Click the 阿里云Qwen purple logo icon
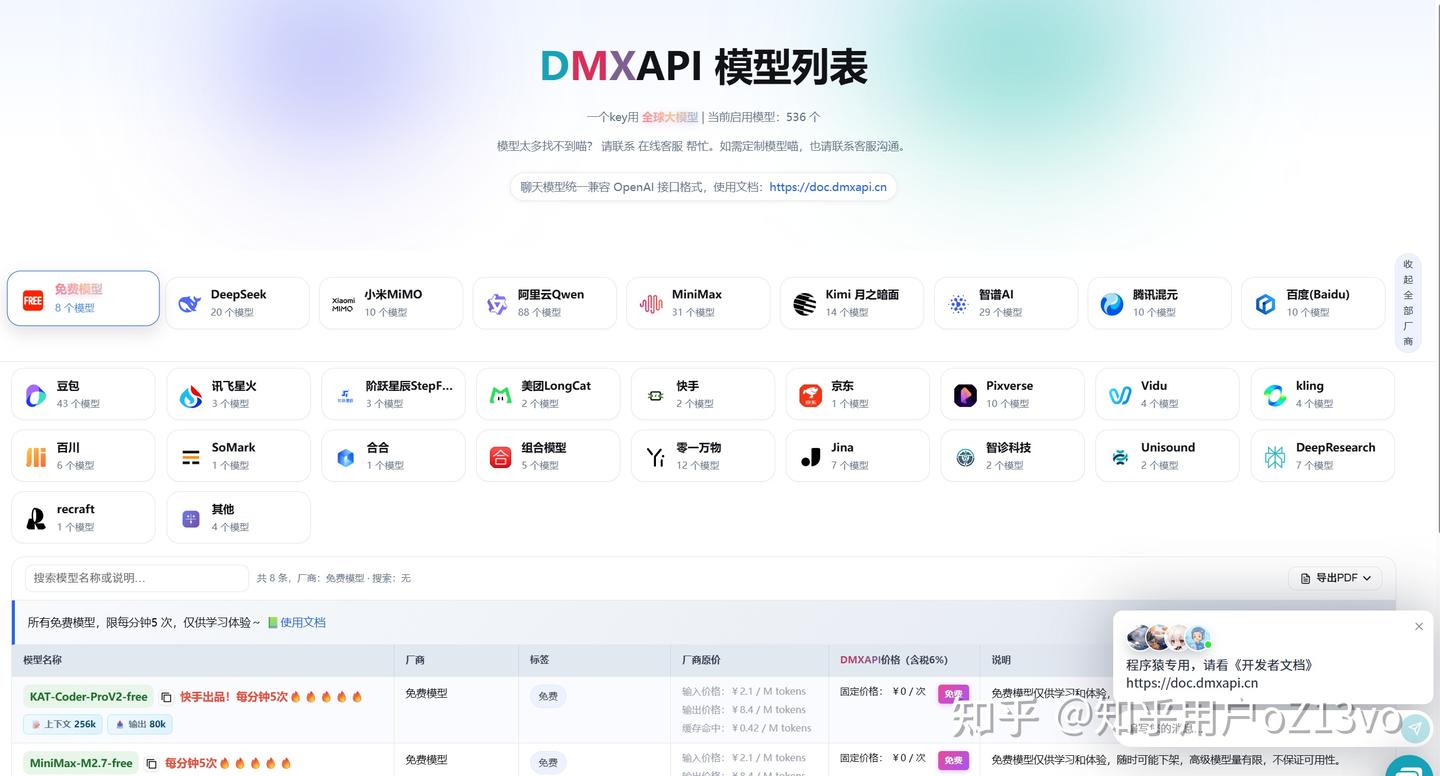Viewport: 1440px width, 776px height. (497, 304)
